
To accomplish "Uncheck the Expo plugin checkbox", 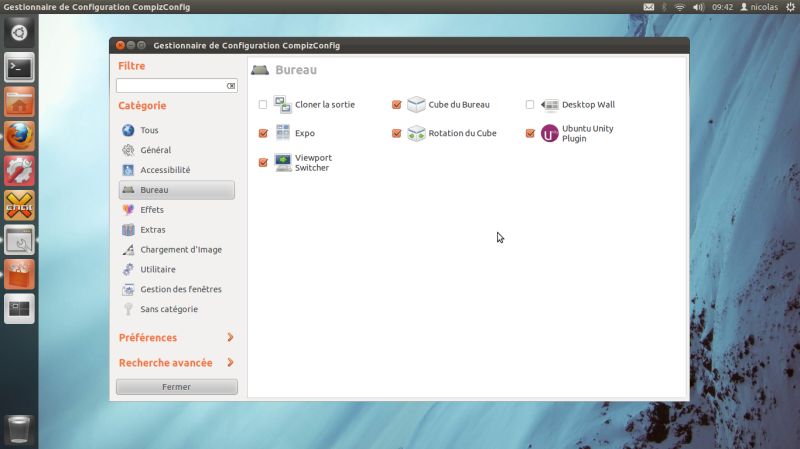I will [263, 133].
